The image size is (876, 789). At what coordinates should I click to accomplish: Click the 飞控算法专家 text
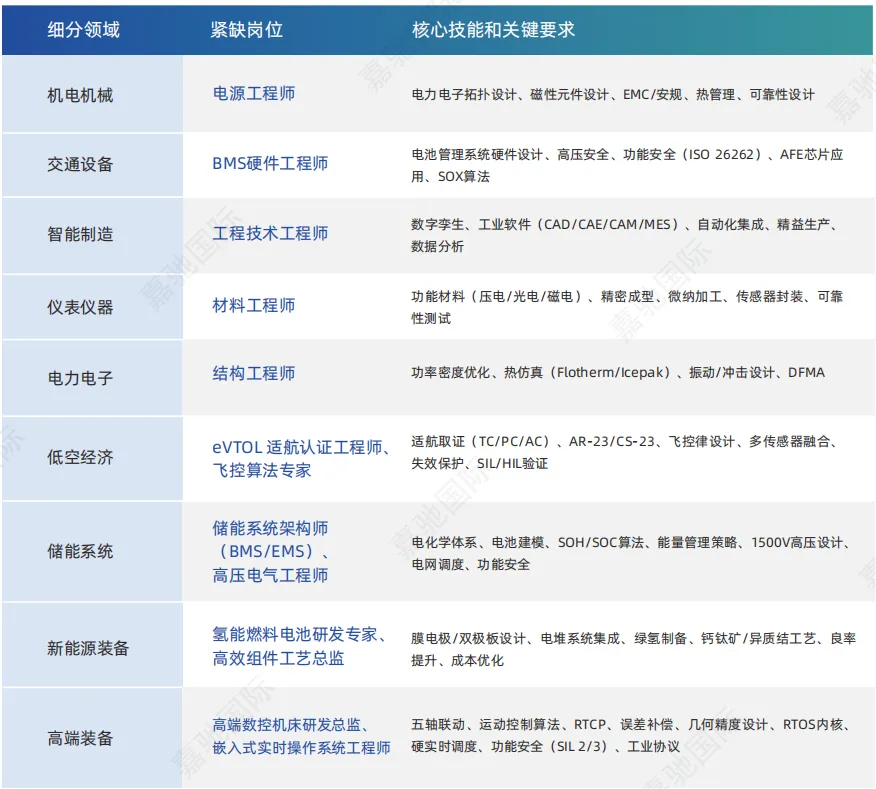[x=261, y=470]
